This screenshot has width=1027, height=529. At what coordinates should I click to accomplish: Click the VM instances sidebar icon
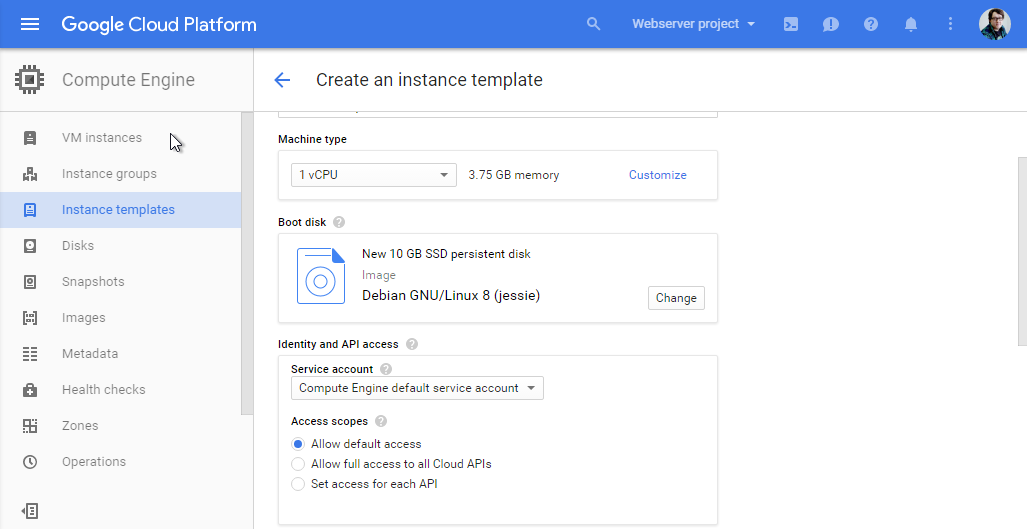(29, 138)
